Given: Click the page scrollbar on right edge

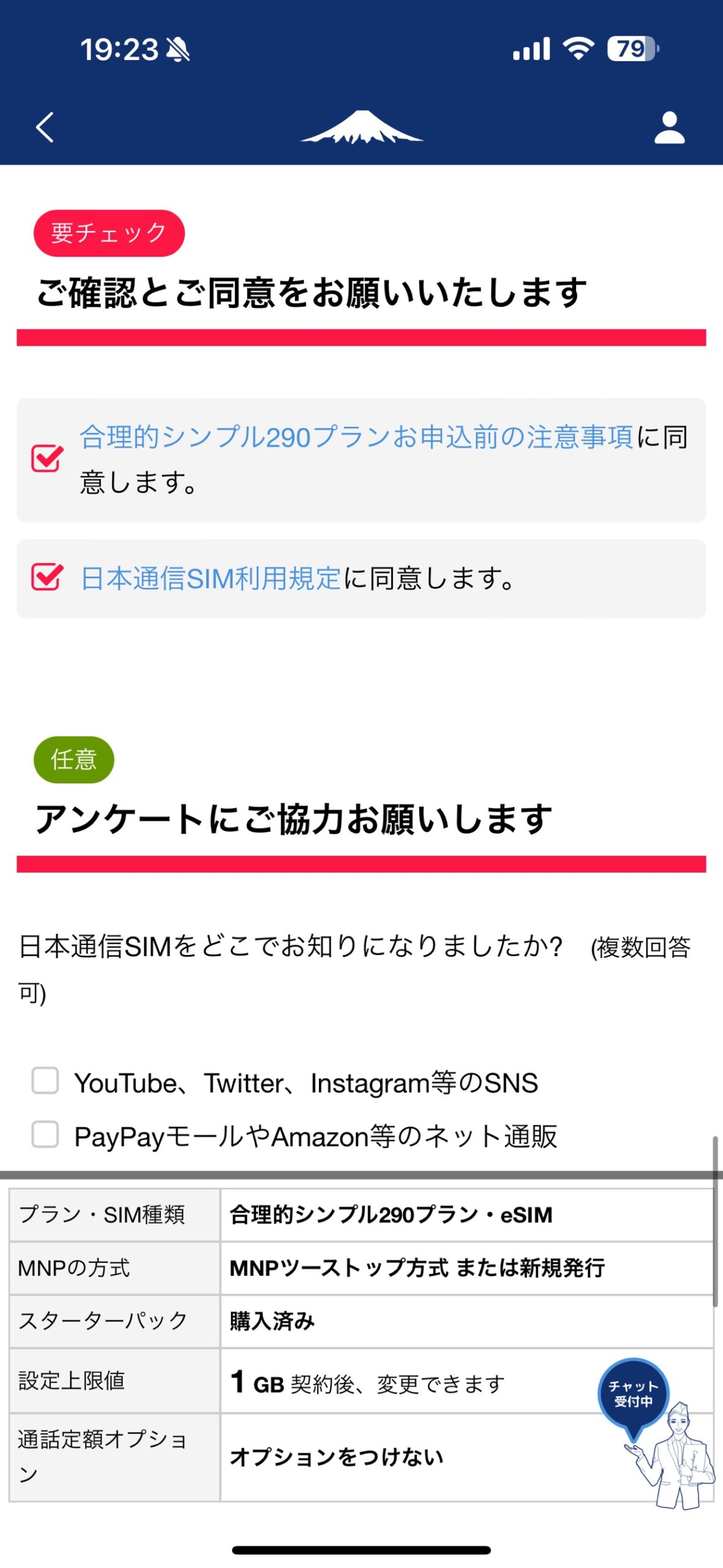Looking at the screenshot, I should pos(715,1221).
